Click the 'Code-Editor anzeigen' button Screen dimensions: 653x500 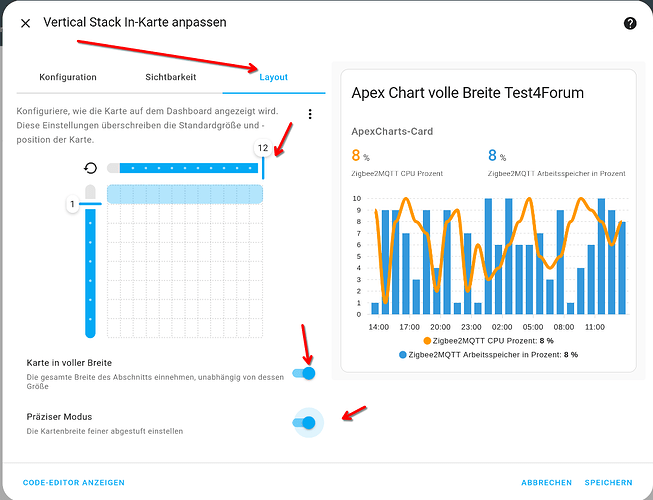click(74, 482)
